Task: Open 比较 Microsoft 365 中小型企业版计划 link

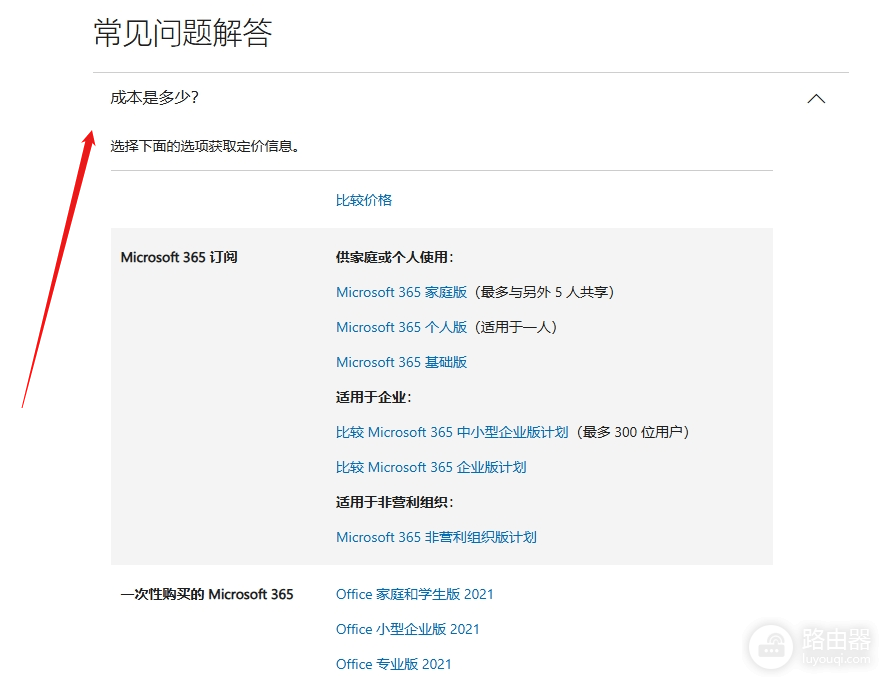Action: click(x=452, y=432)
